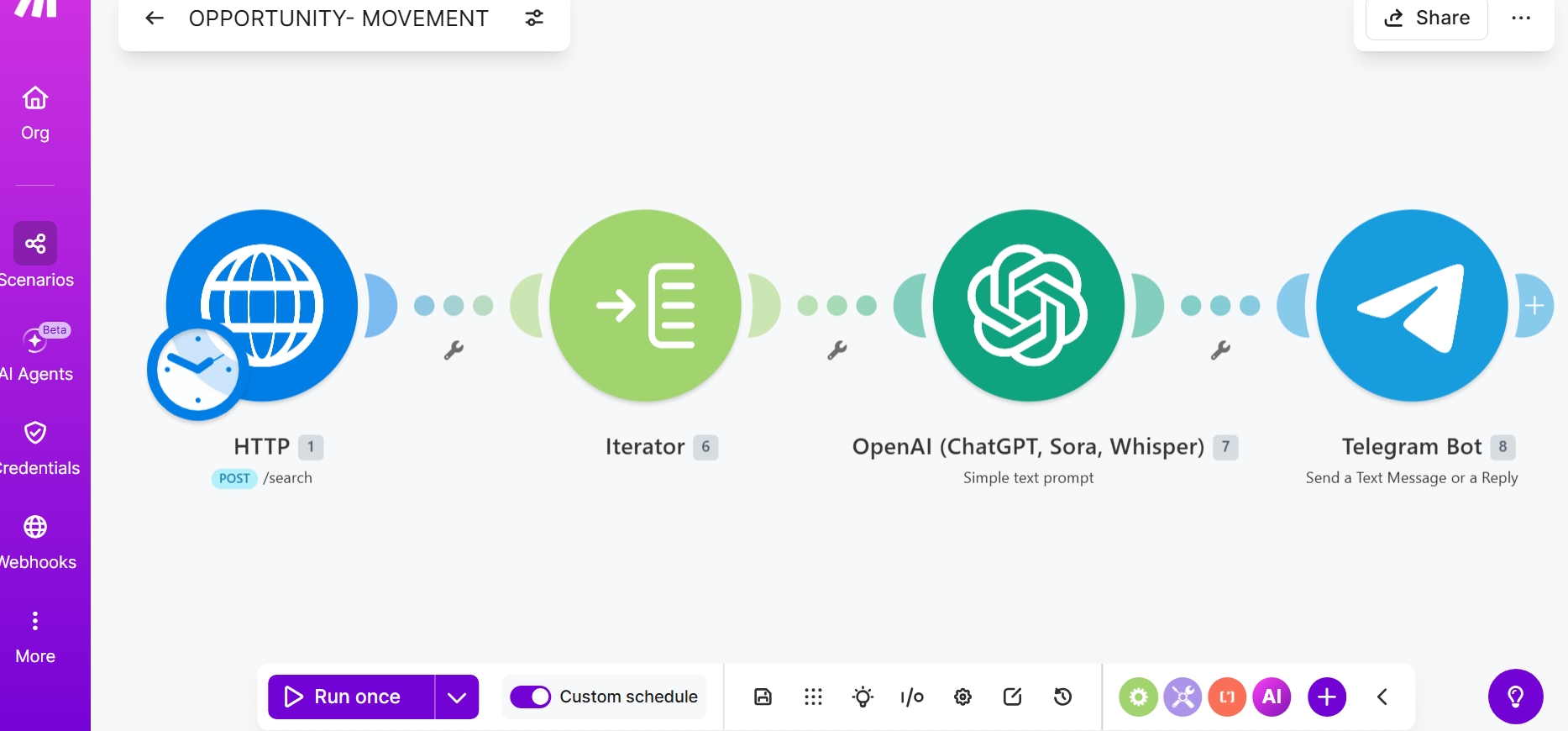1568x731 pixels.
Task: Add a module after Telegram Bot
Action: [1535, 306]
